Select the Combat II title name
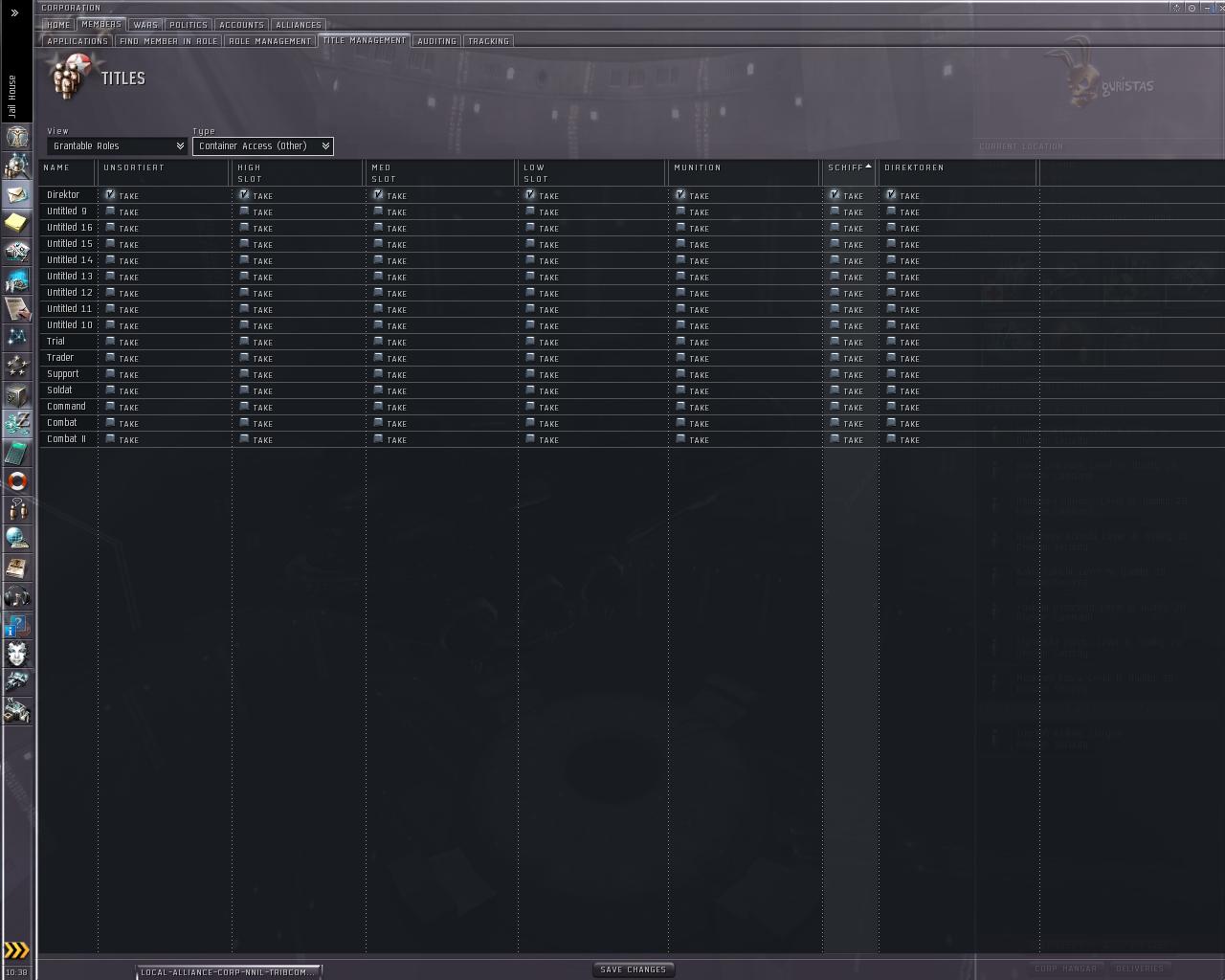 pos(67,439)
